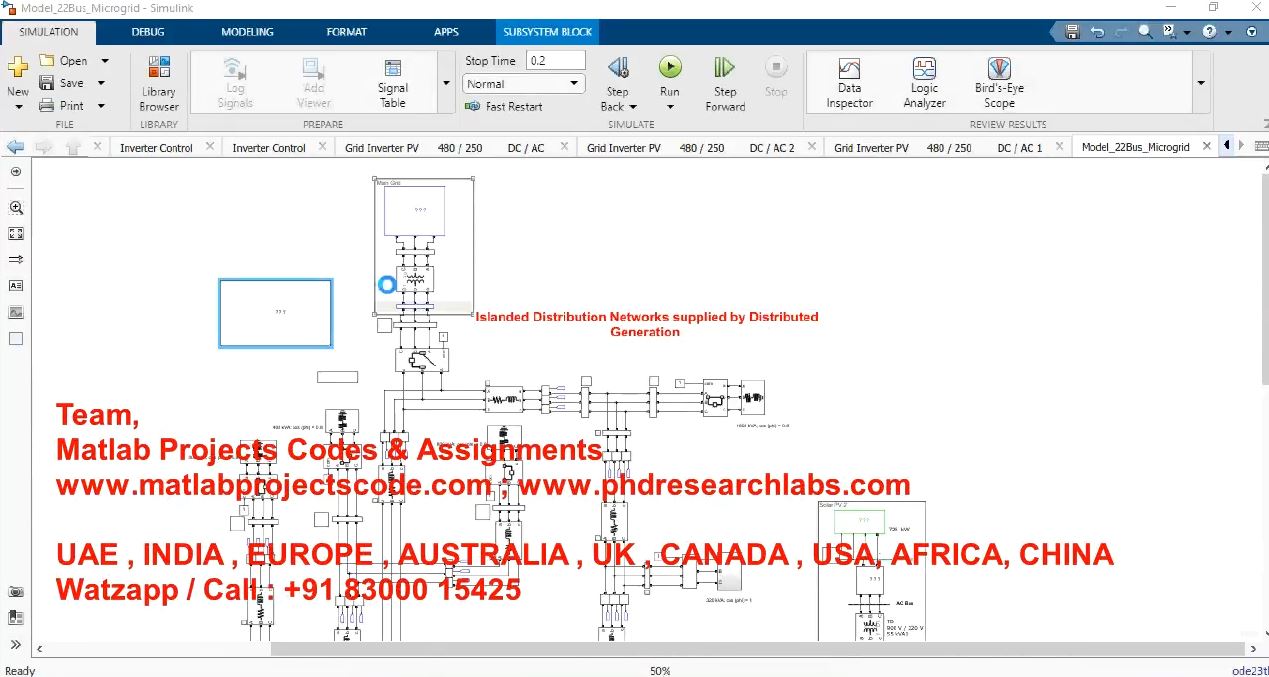This screenshot has width=1269, height=677.
Task: Open the Library Browser
Action: tap(158, 82)
